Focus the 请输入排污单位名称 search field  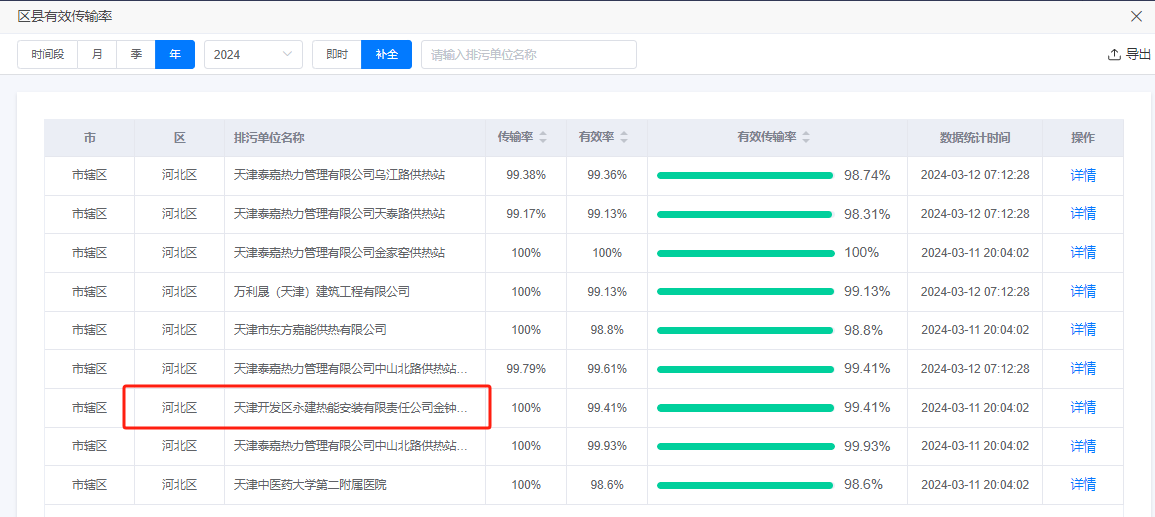(529, 54)
